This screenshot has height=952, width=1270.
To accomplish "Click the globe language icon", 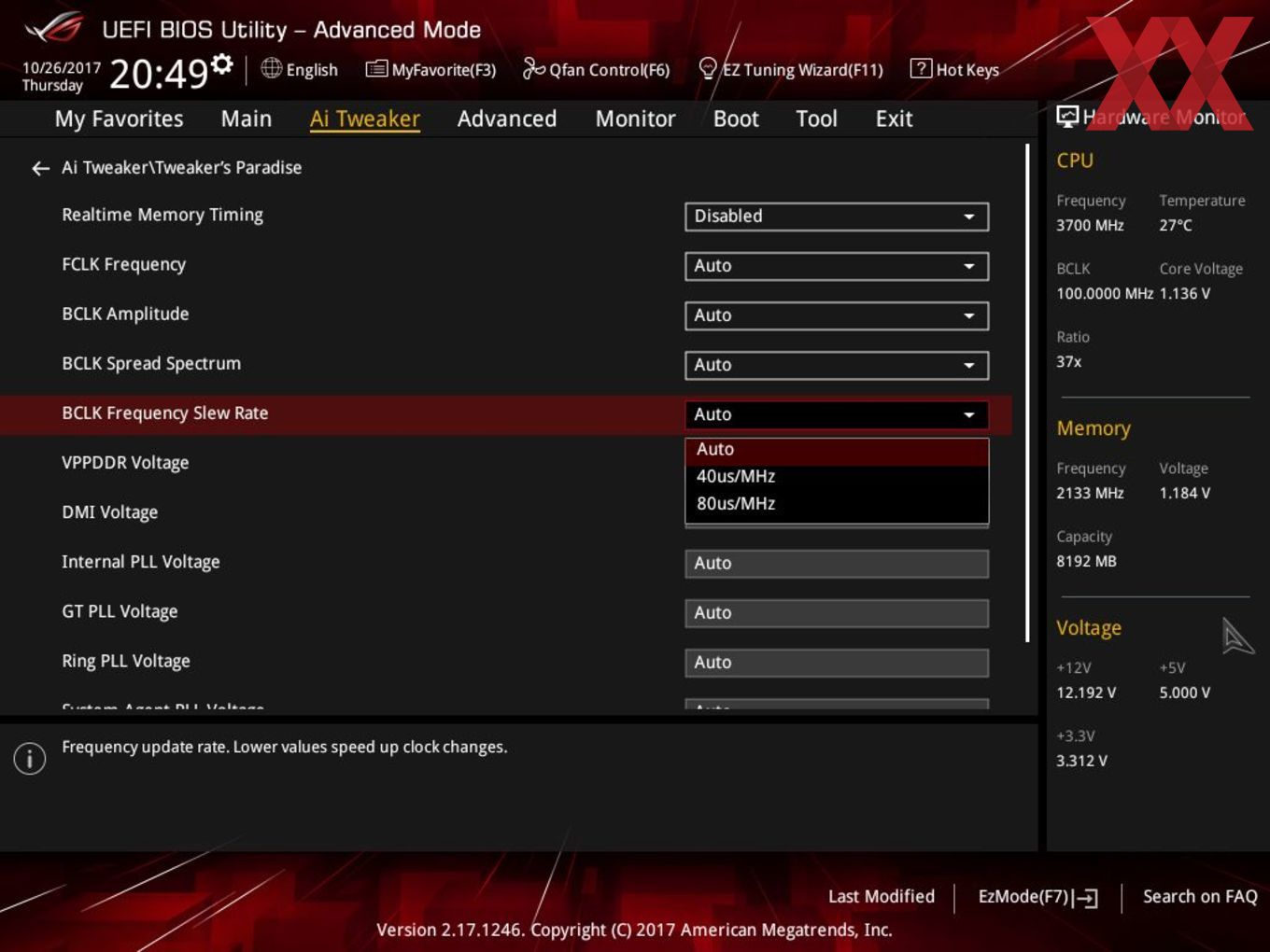I will pos(271,68).
